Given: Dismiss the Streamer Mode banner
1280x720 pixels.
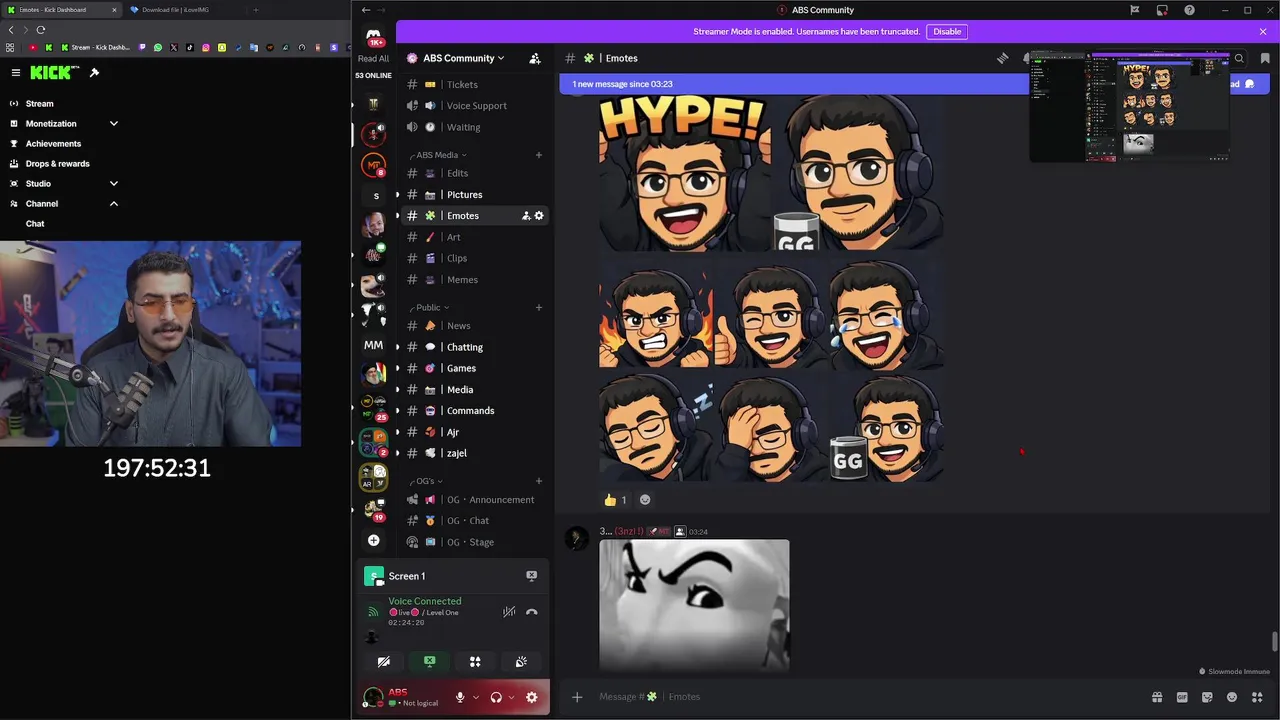Looking at the screenshot, I should point(1263,31).
